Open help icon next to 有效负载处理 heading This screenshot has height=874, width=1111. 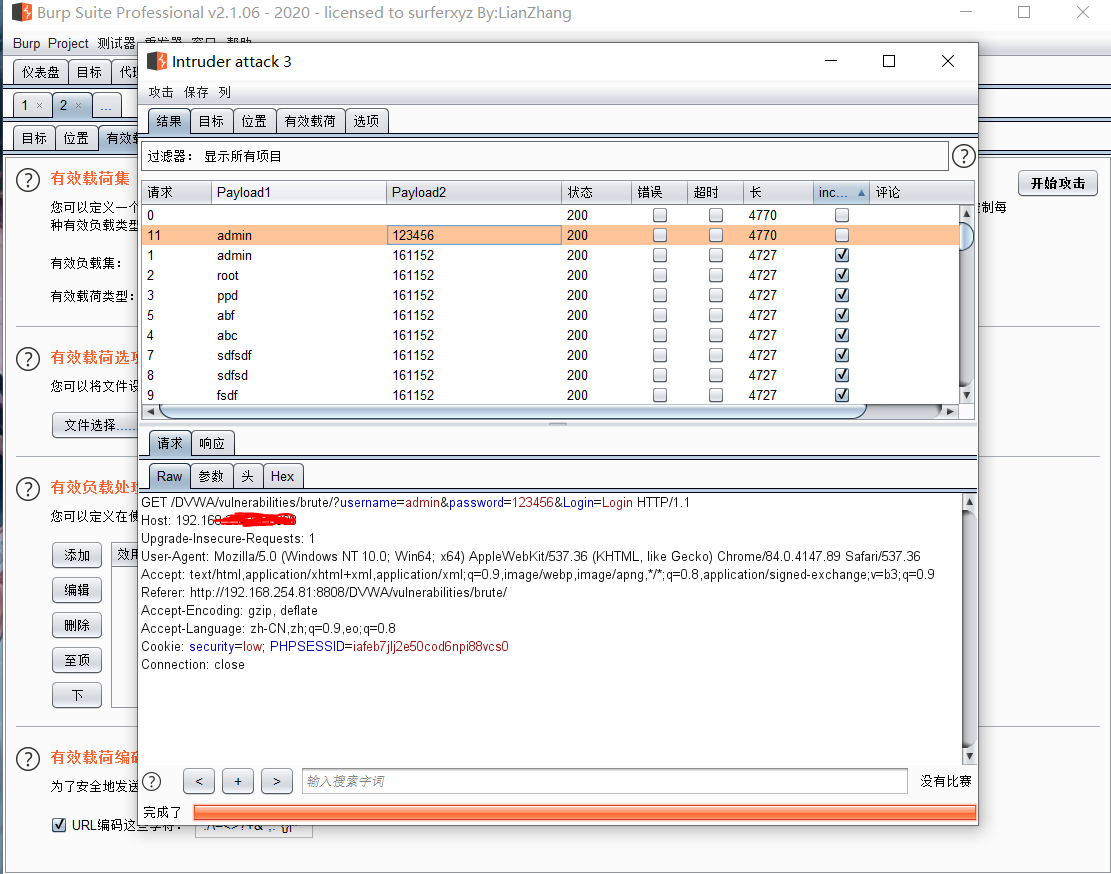tap(28, 489)
